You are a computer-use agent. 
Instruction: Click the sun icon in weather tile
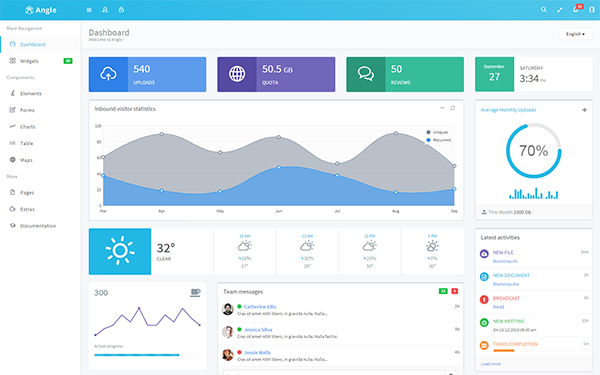pos(120,251)
